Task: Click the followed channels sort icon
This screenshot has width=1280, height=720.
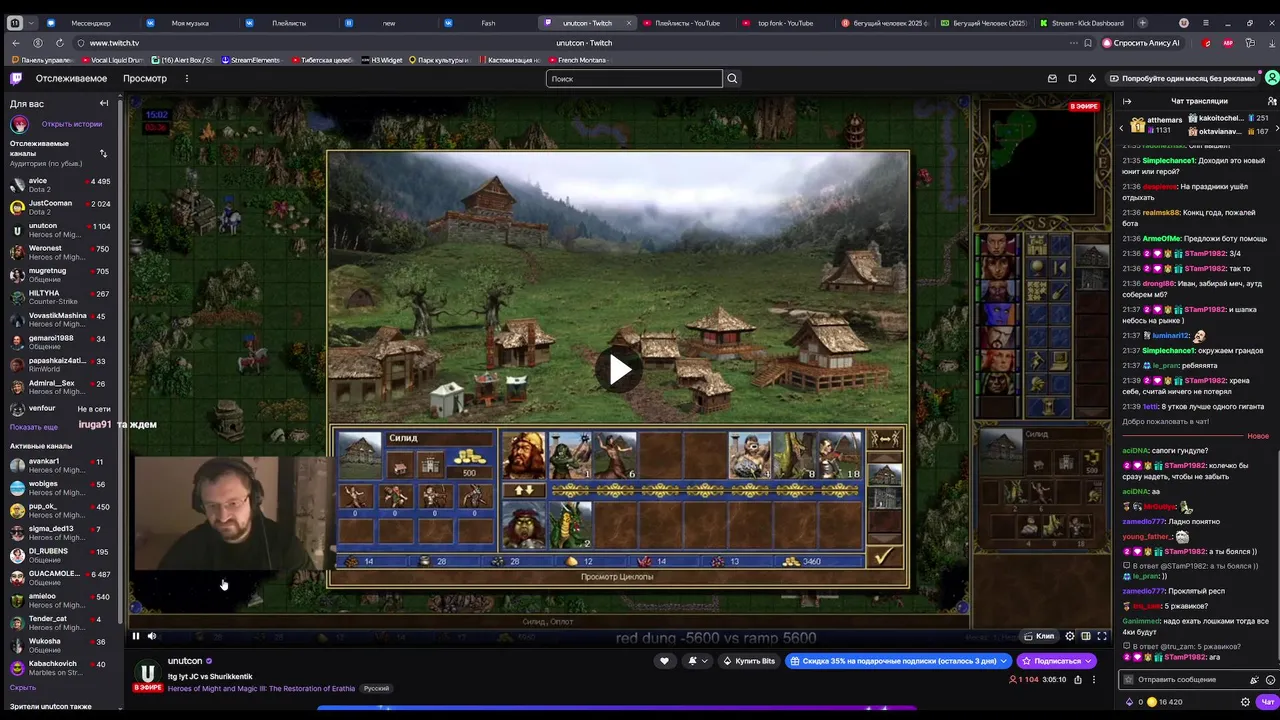Action: (103, 153)
